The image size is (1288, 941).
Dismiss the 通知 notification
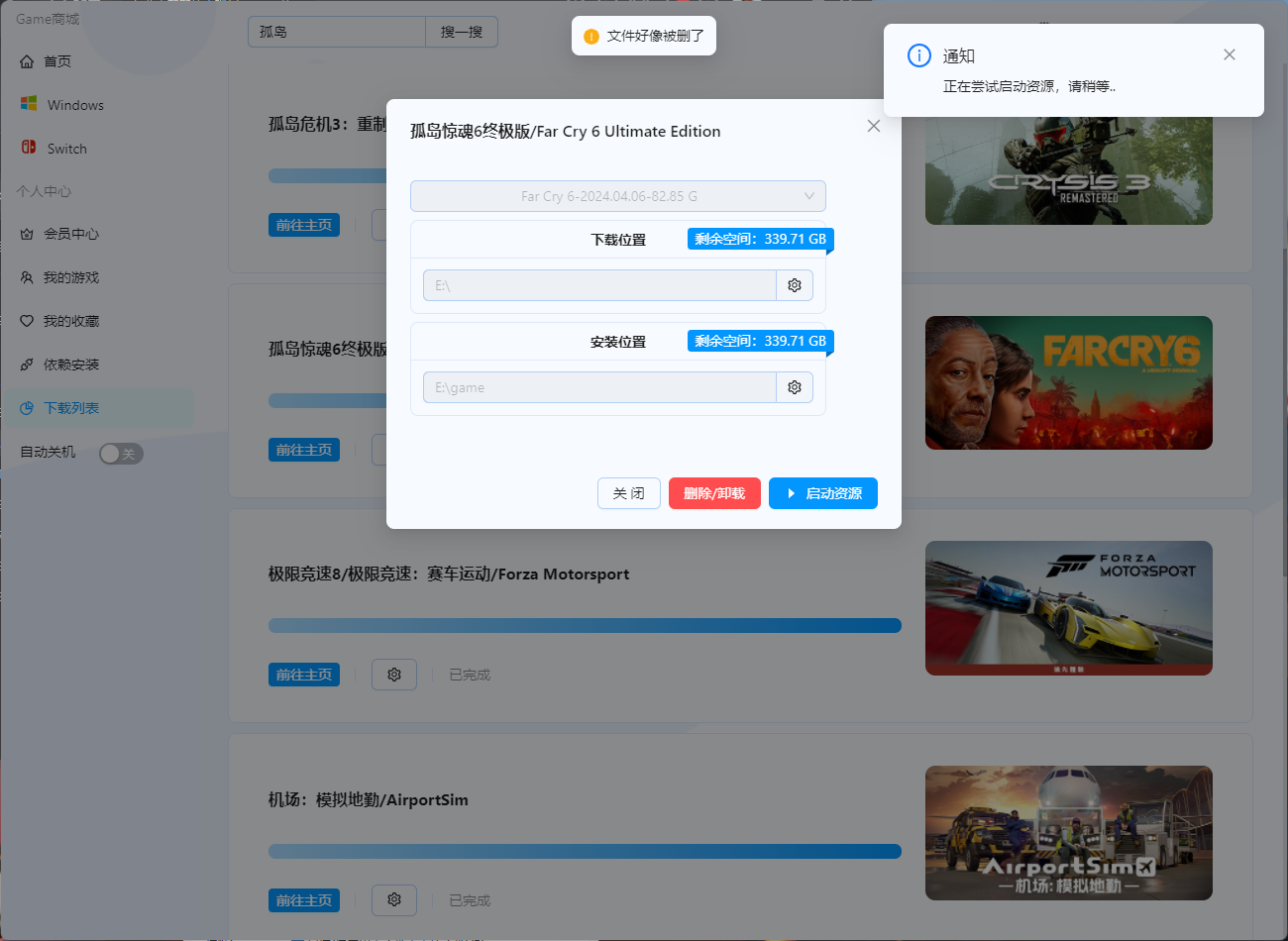(x=1230, y=54)
